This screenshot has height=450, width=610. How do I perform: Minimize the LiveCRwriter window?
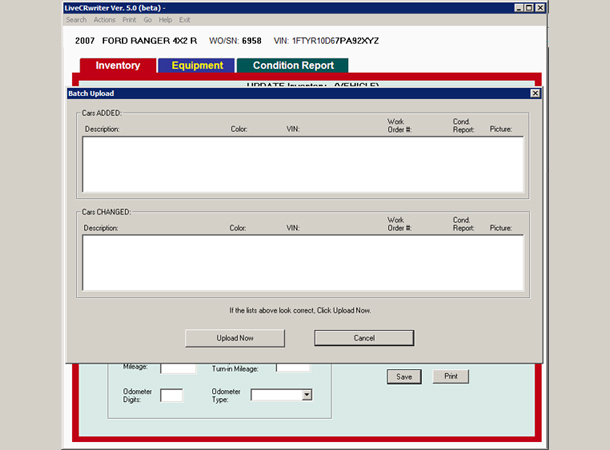coord(519,8)
